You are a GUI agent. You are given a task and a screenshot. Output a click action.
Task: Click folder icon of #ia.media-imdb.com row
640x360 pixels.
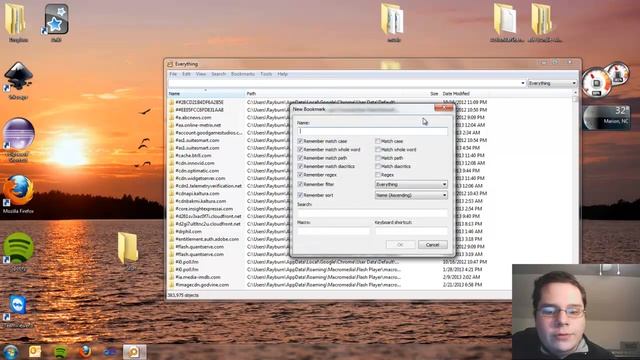[x=171, y=277]
